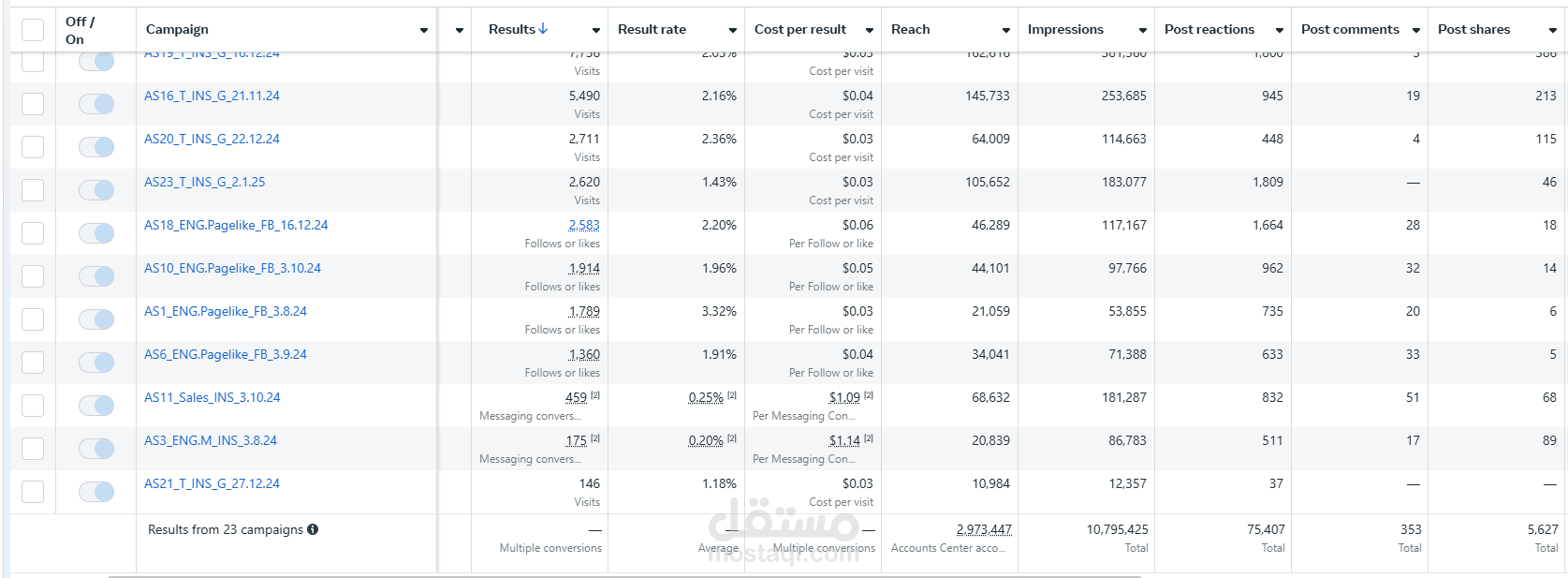Click the 2,973,447 total reach value
This screenshot has height=578, width=1568.
click(984, 529)
